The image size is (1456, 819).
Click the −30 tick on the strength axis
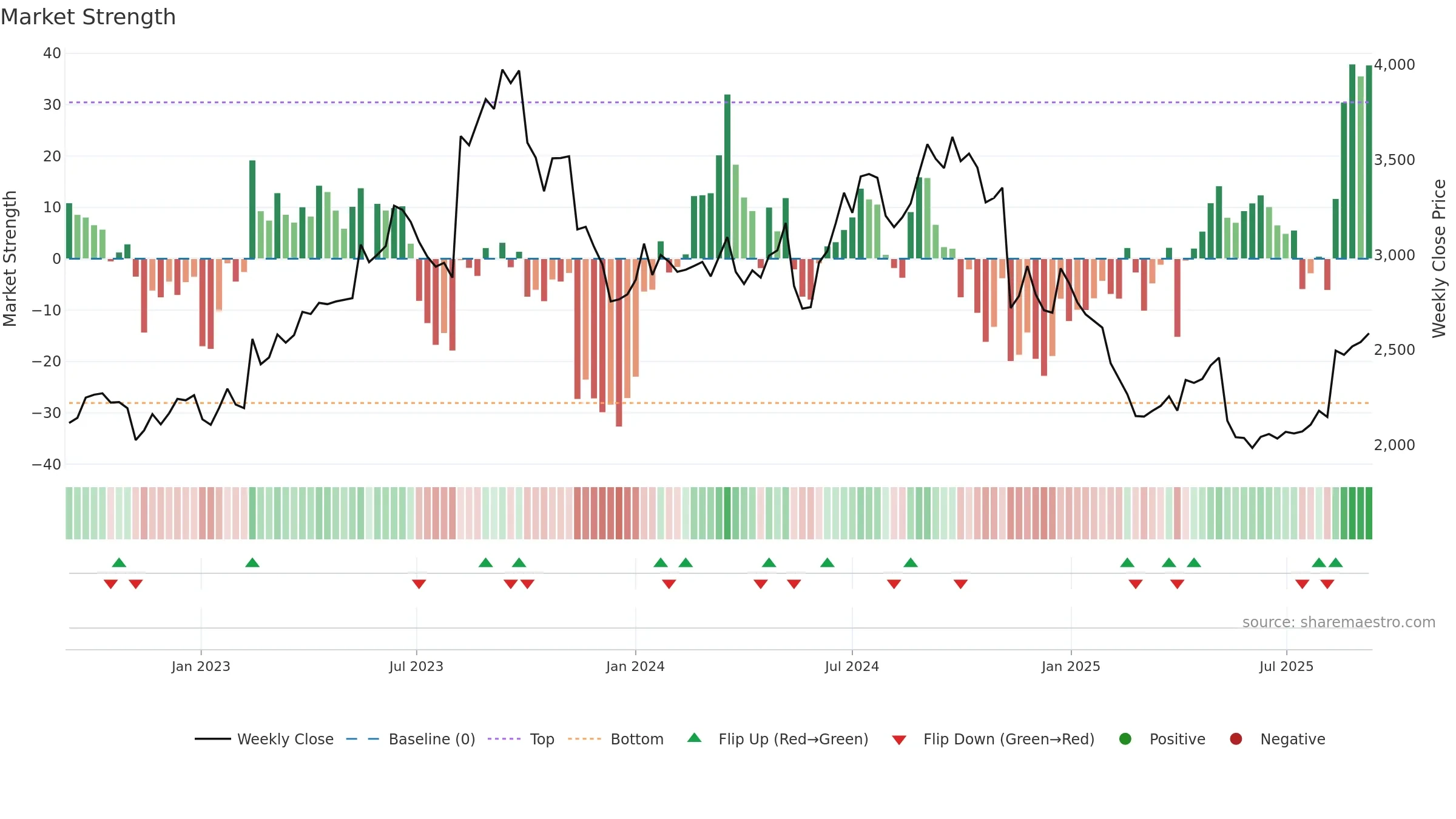pos(47,413)
